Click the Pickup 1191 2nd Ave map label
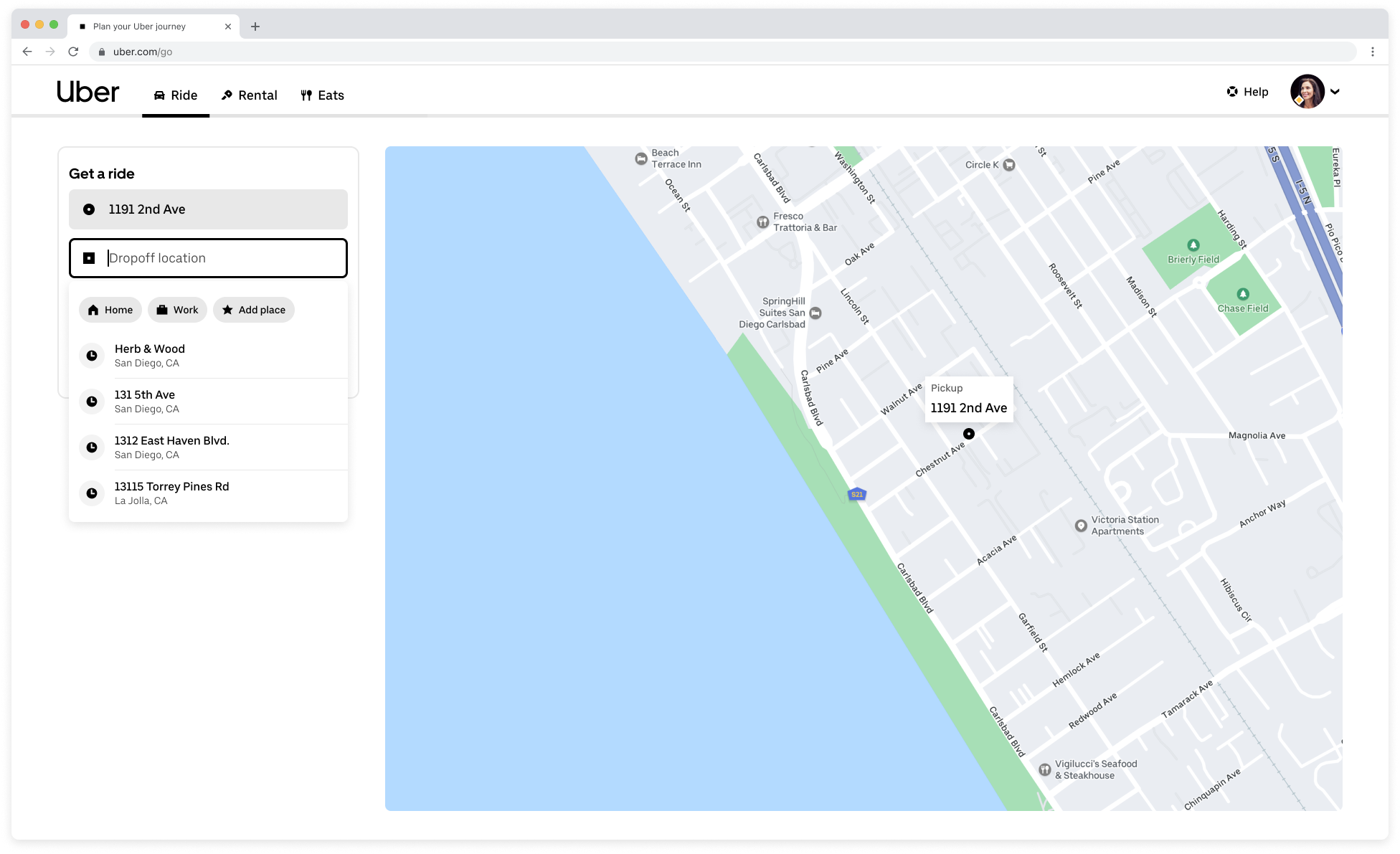This screenshot has height=854, width=1400. [x=969, y=399]
